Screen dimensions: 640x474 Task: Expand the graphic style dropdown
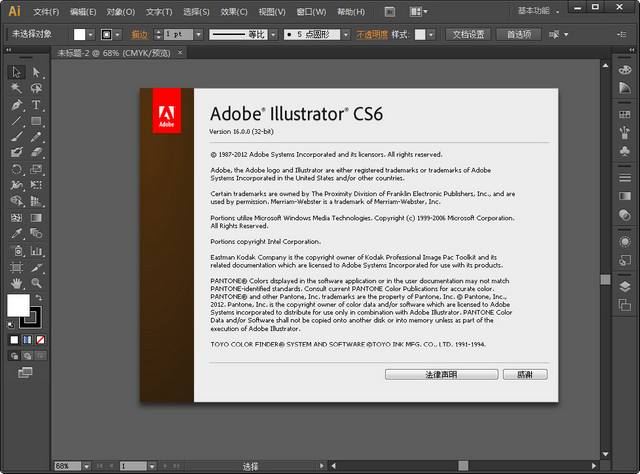click(x=431, y=35)
